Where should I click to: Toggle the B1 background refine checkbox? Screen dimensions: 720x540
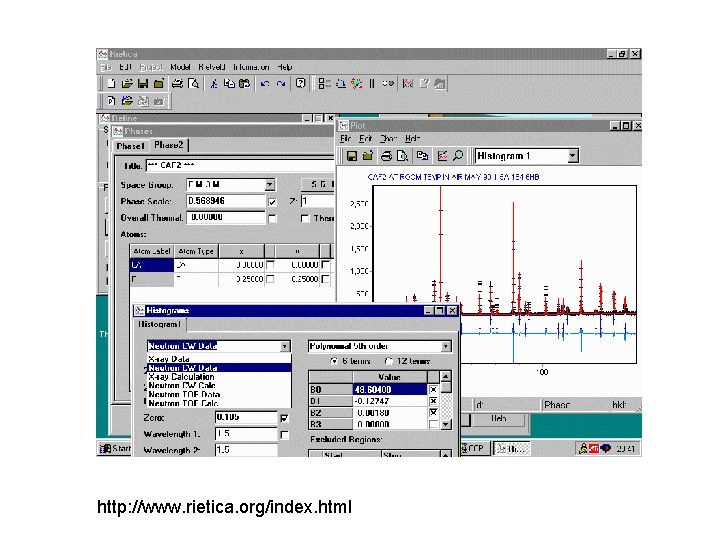point(433,401)
